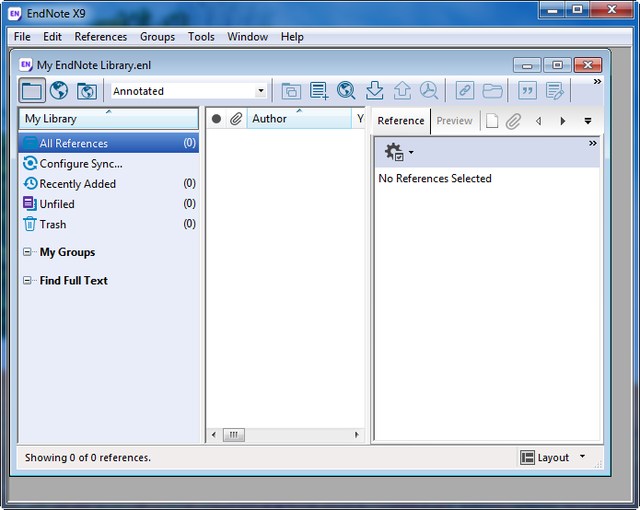Open the References menu
Viewport: 640px width, 510px height.
101,37
